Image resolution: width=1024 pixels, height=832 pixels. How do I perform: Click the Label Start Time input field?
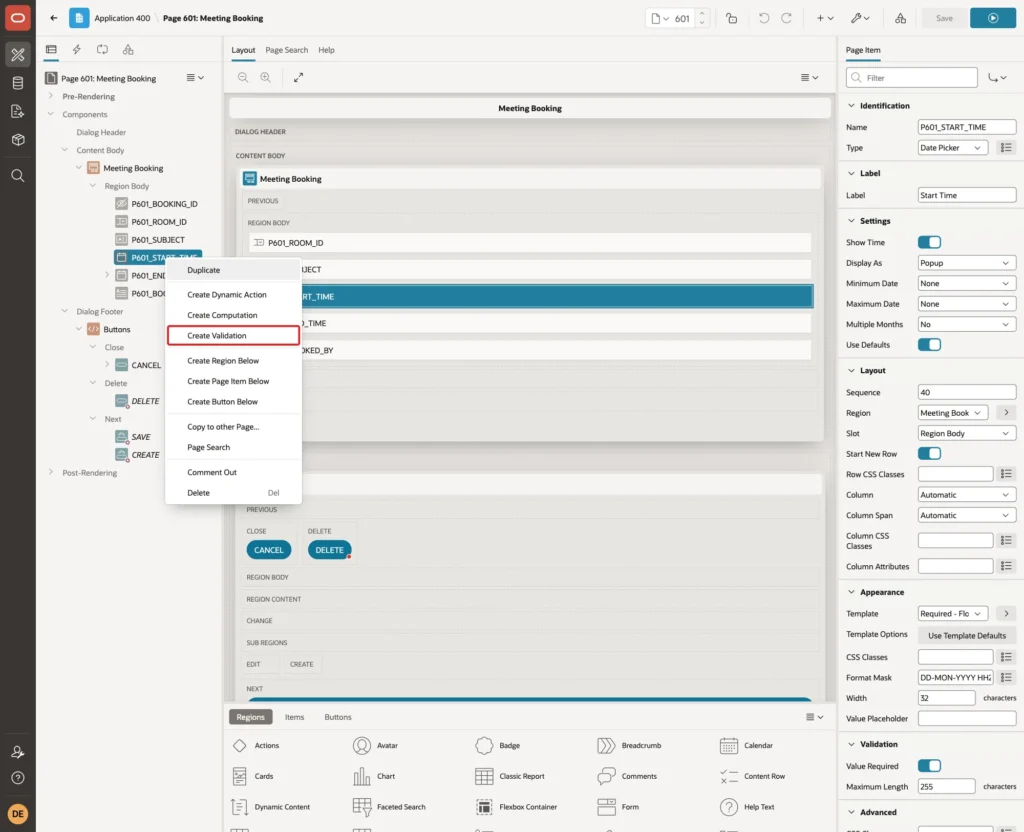[x=967, y=195]
